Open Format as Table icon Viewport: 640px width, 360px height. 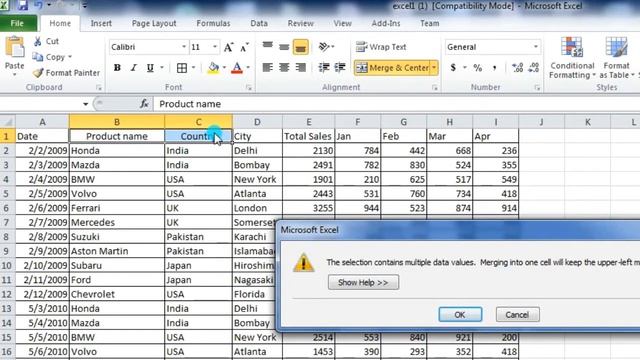click(616, 47)
